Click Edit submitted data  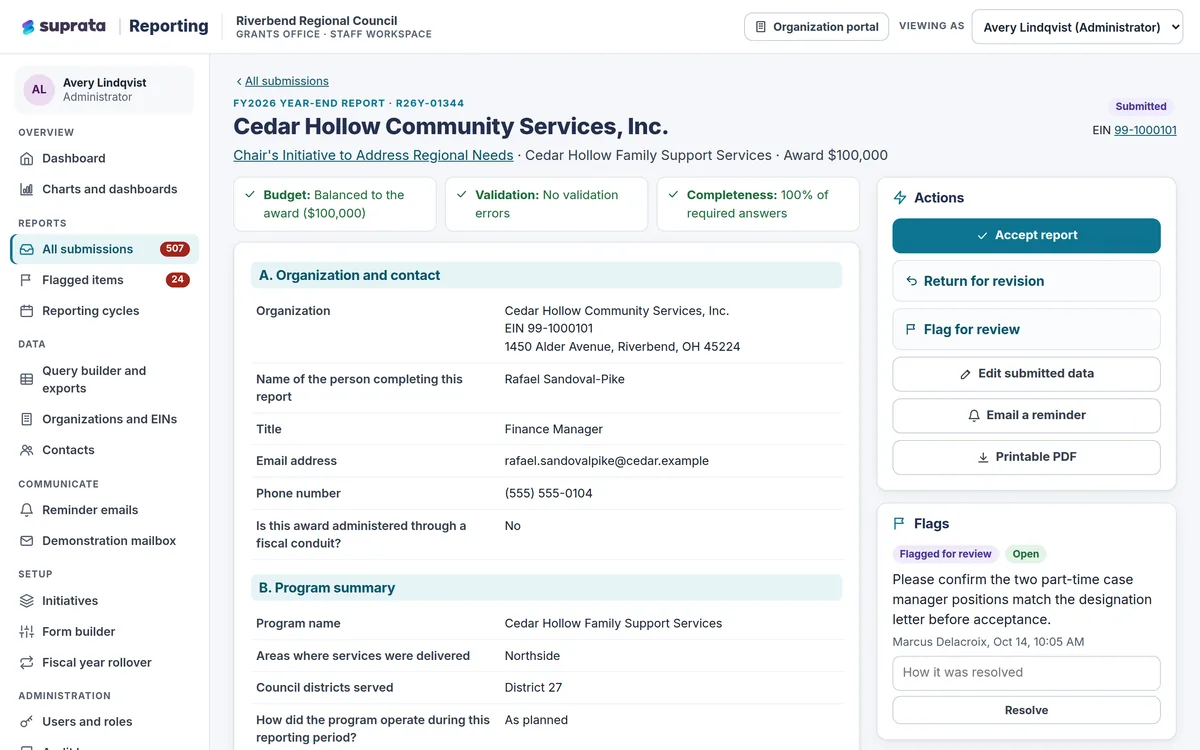click(x=1026, y=374)
